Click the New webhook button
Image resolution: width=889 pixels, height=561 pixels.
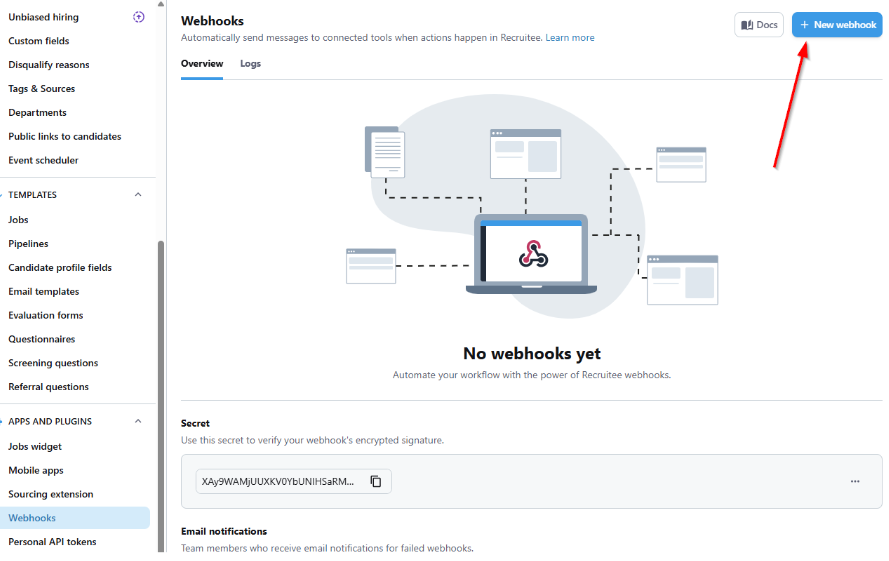[837, 25]
